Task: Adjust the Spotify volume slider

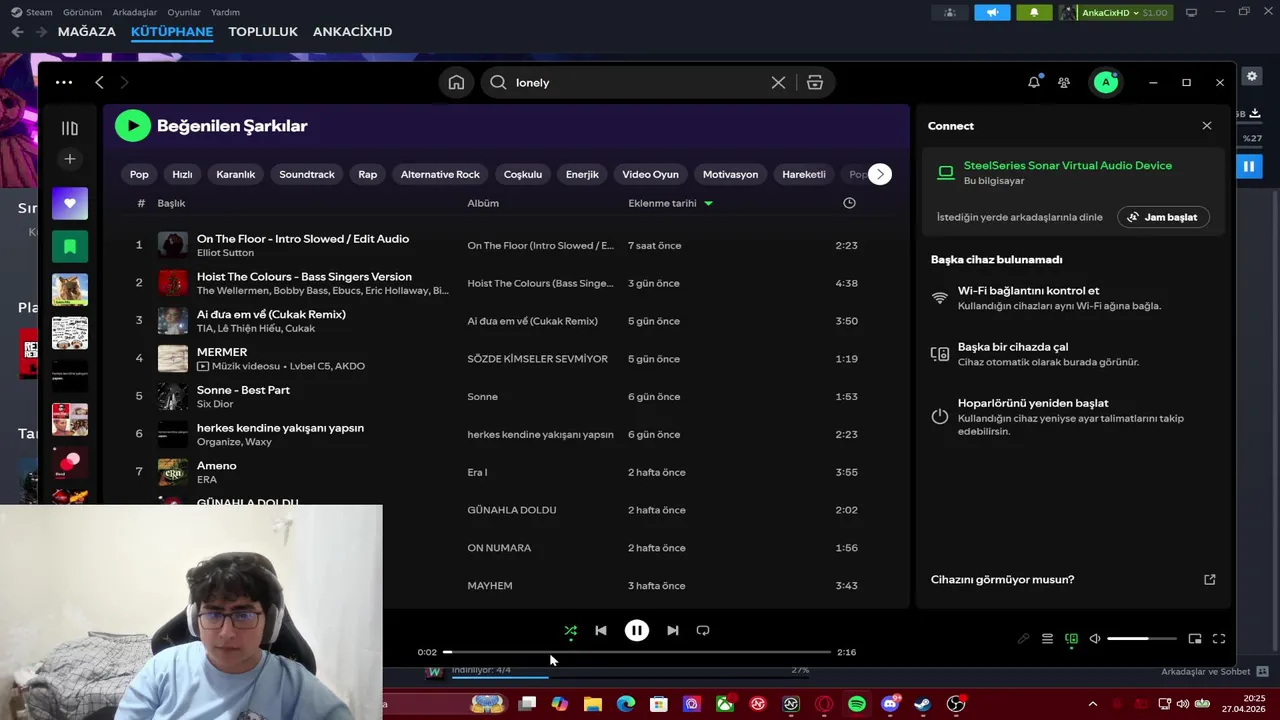Action: click(1142, 639)
